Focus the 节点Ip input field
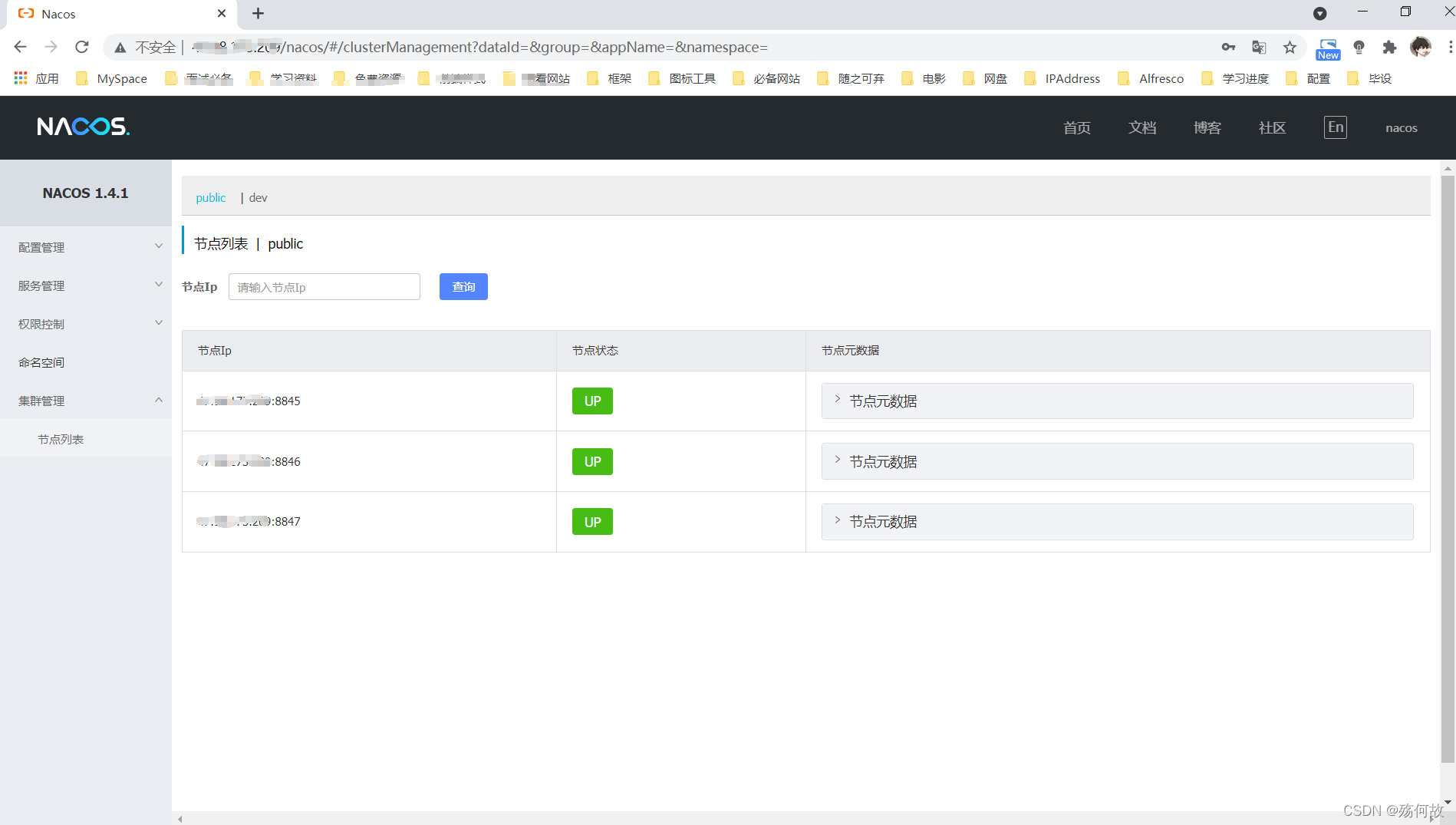This screenshot has width=1456, height=825. tap(324, 286)
